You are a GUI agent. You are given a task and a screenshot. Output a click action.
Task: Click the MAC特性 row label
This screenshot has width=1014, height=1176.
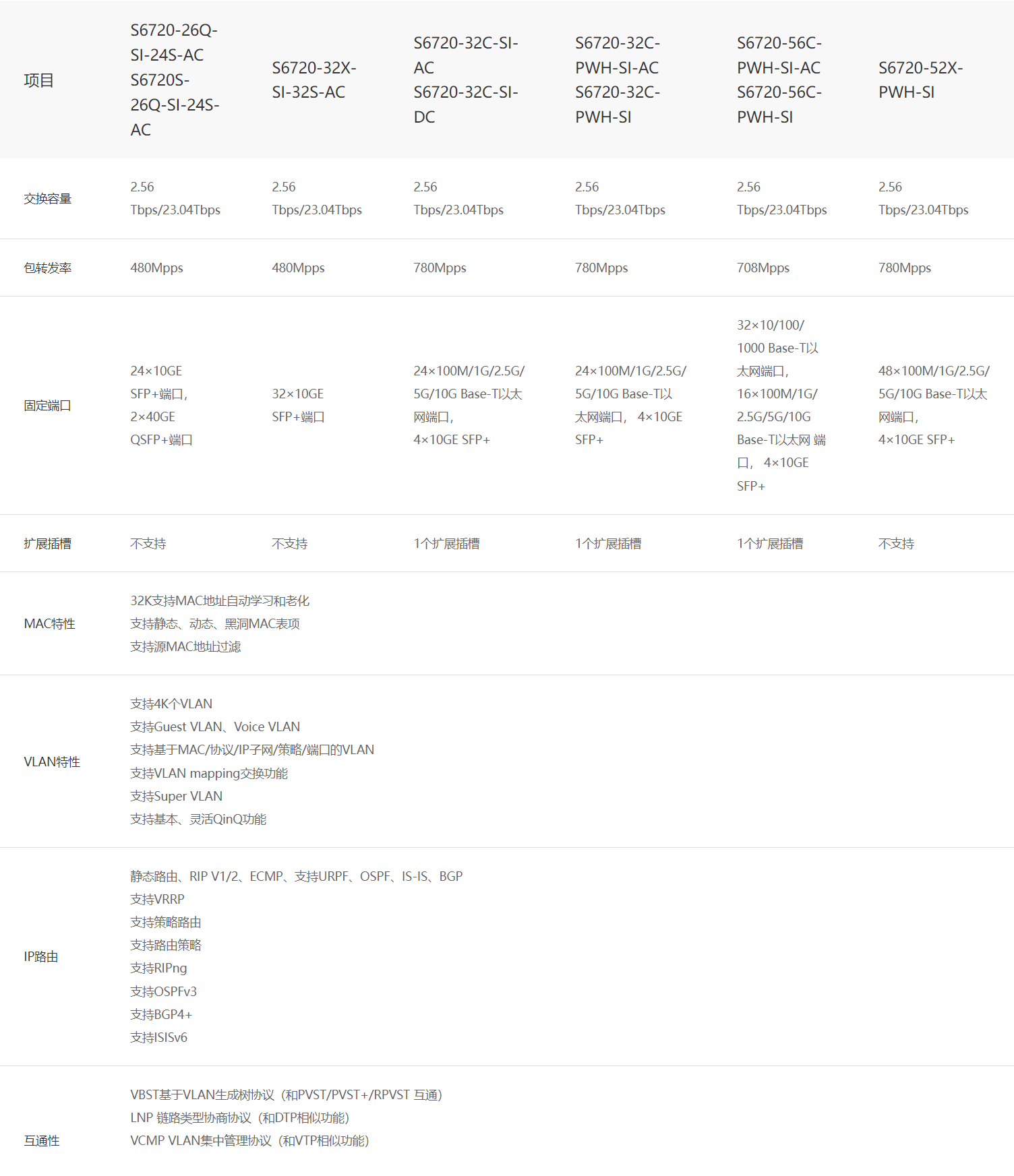pyautogui.click(x=49, y=624)
